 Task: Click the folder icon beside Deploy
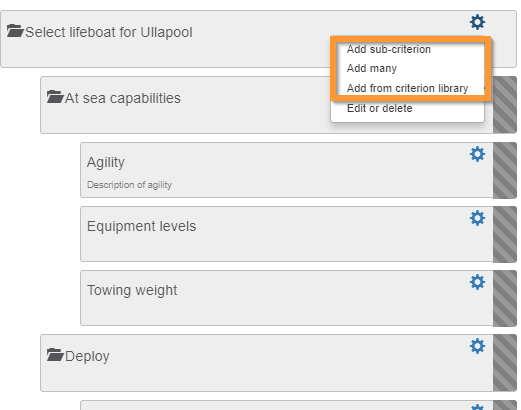pyautogui.click(x=55, y=355)
